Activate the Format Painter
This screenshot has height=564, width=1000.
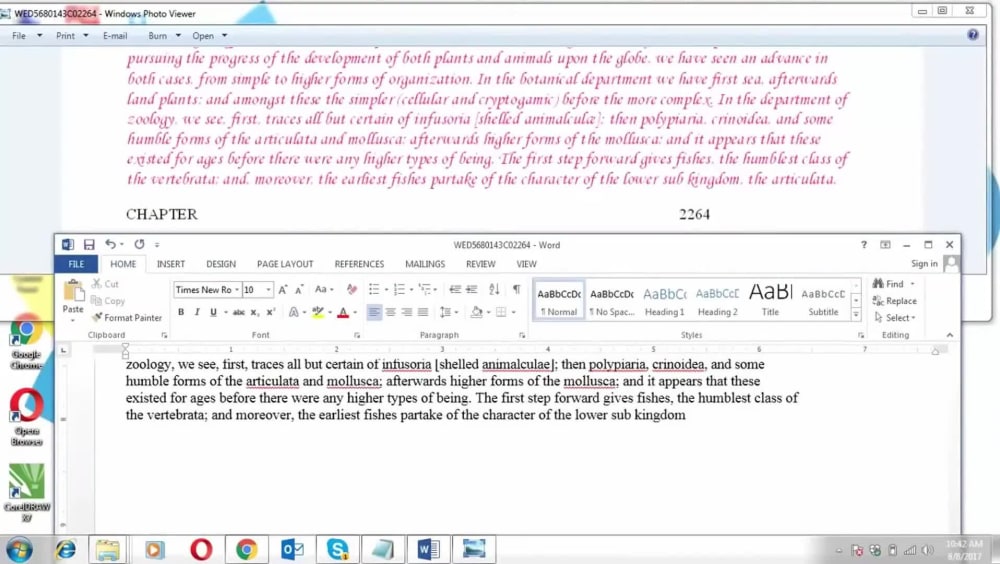click(127, 317)
